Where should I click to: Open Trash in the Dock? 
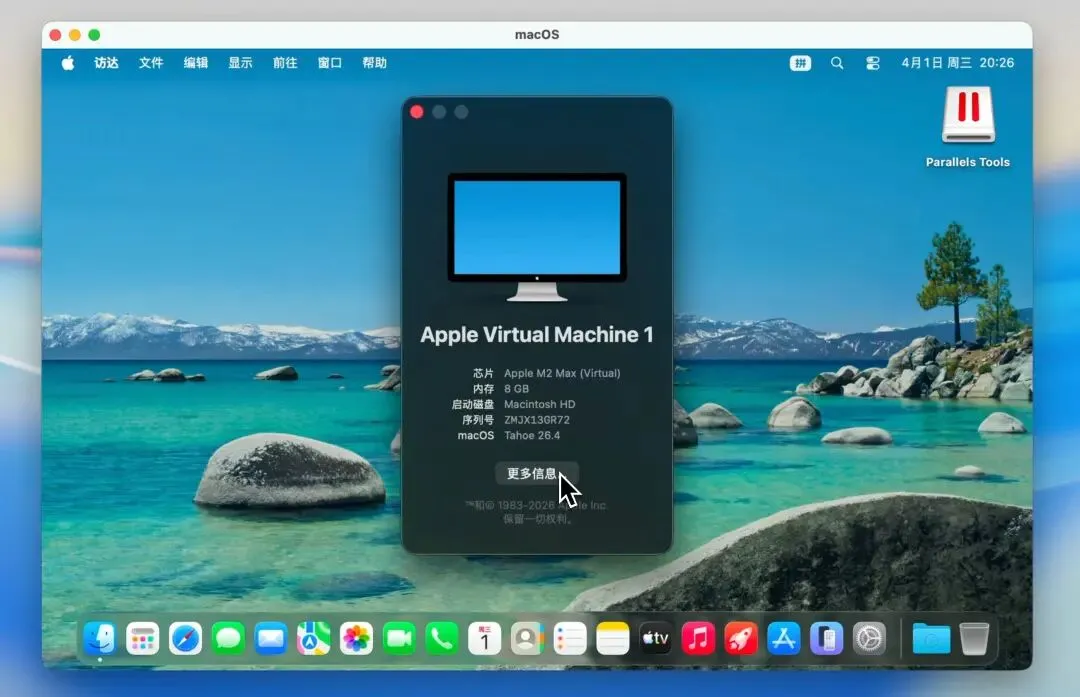[x=974, y=638]
